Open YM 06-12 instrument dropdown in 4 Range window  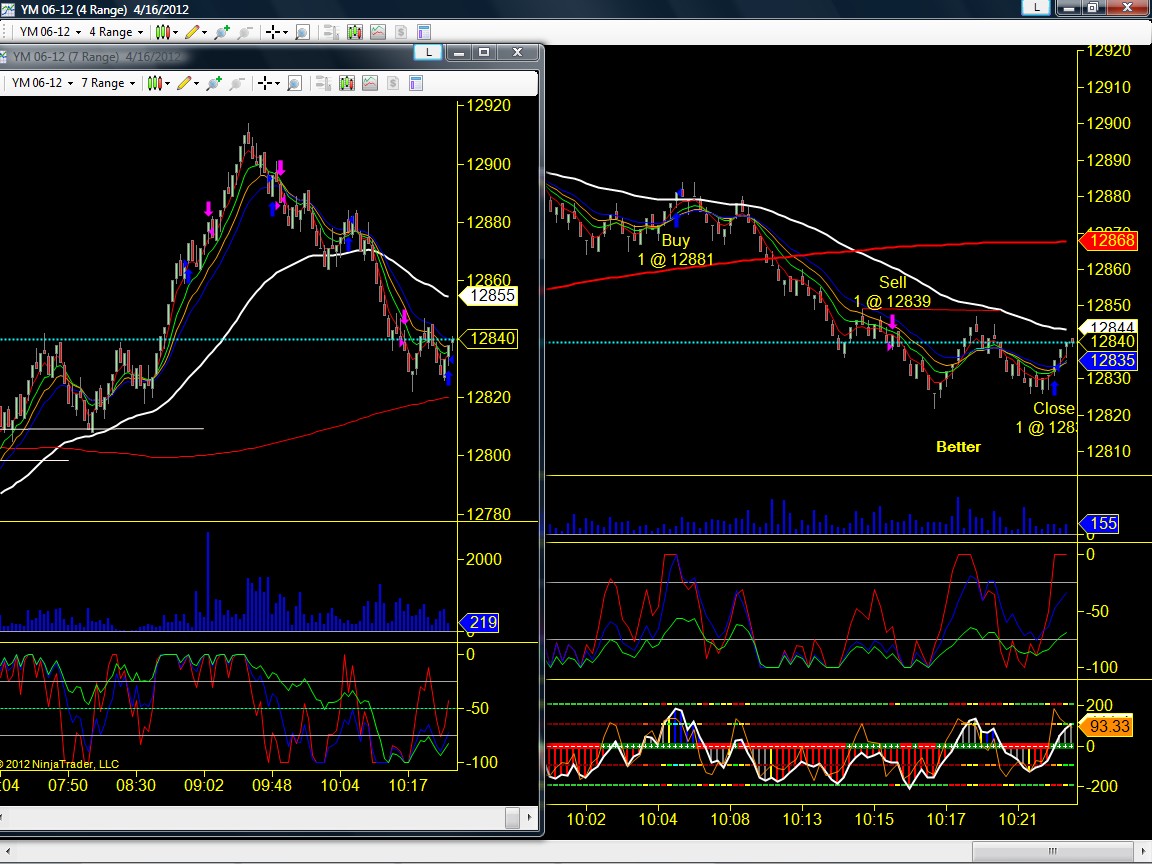point(50,32)
